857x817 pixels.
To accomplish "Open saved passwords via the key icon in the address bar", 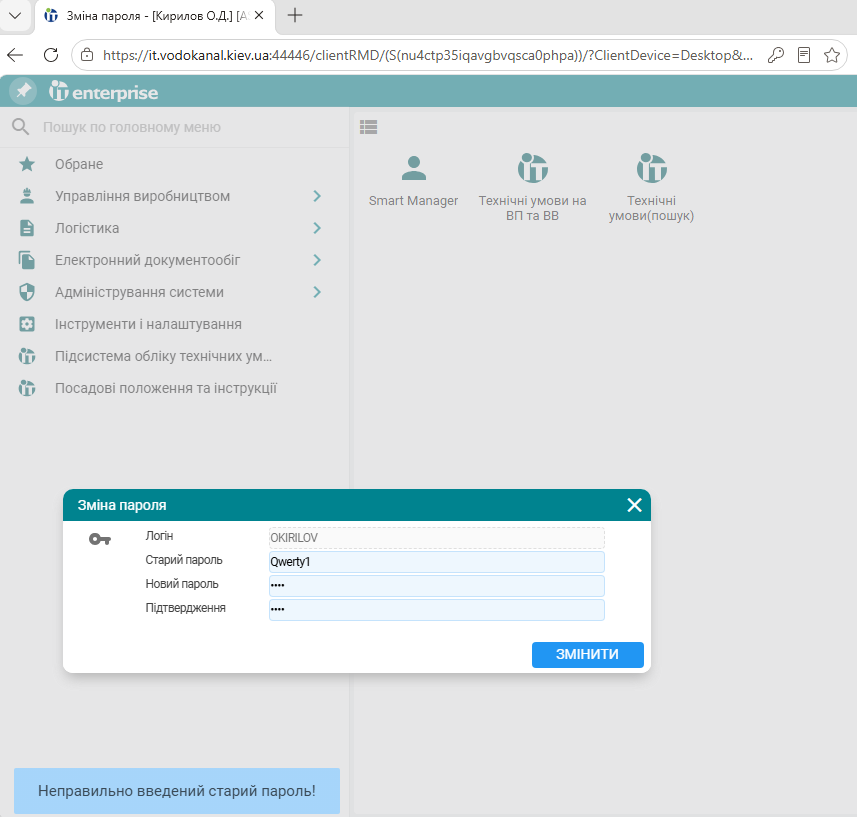I will coord(776,55).
